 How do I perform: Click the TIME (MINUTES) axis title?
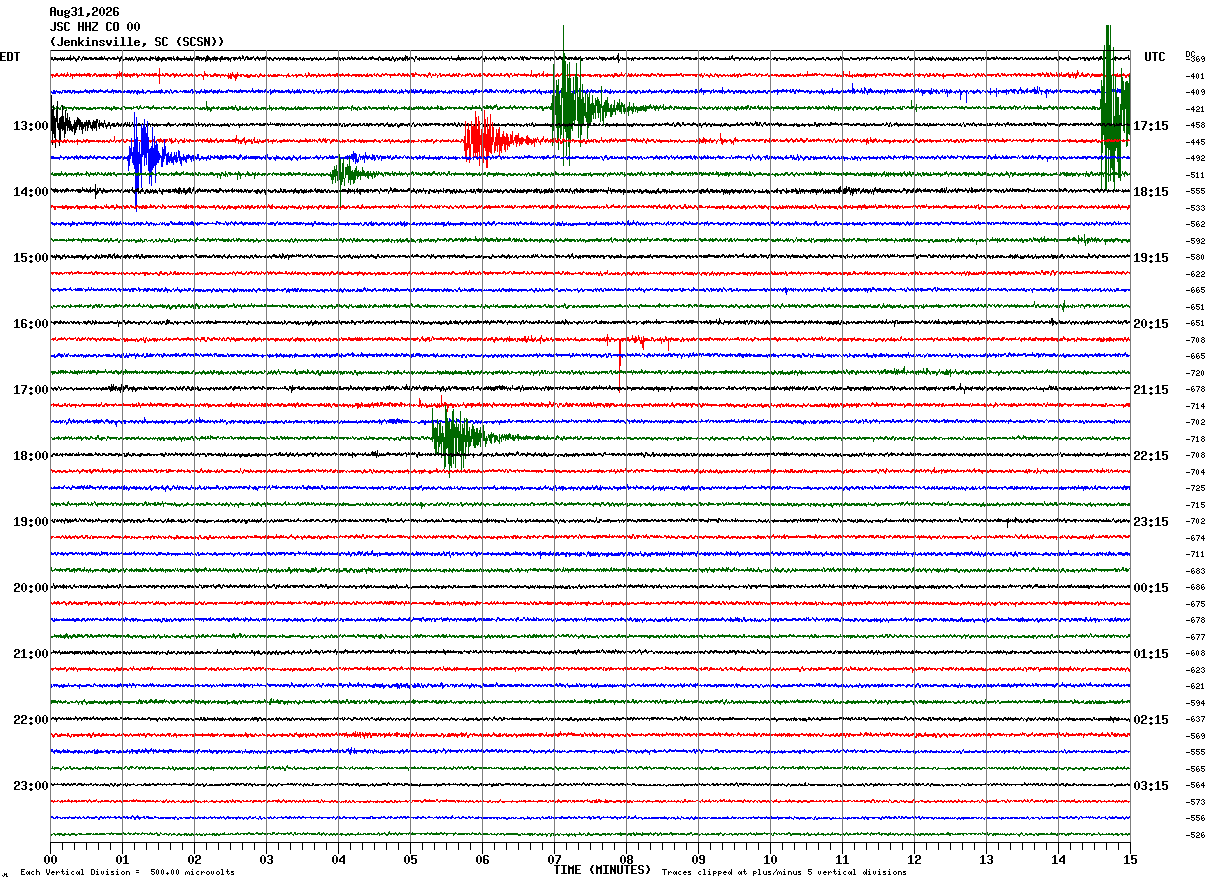tap(602, 870)
